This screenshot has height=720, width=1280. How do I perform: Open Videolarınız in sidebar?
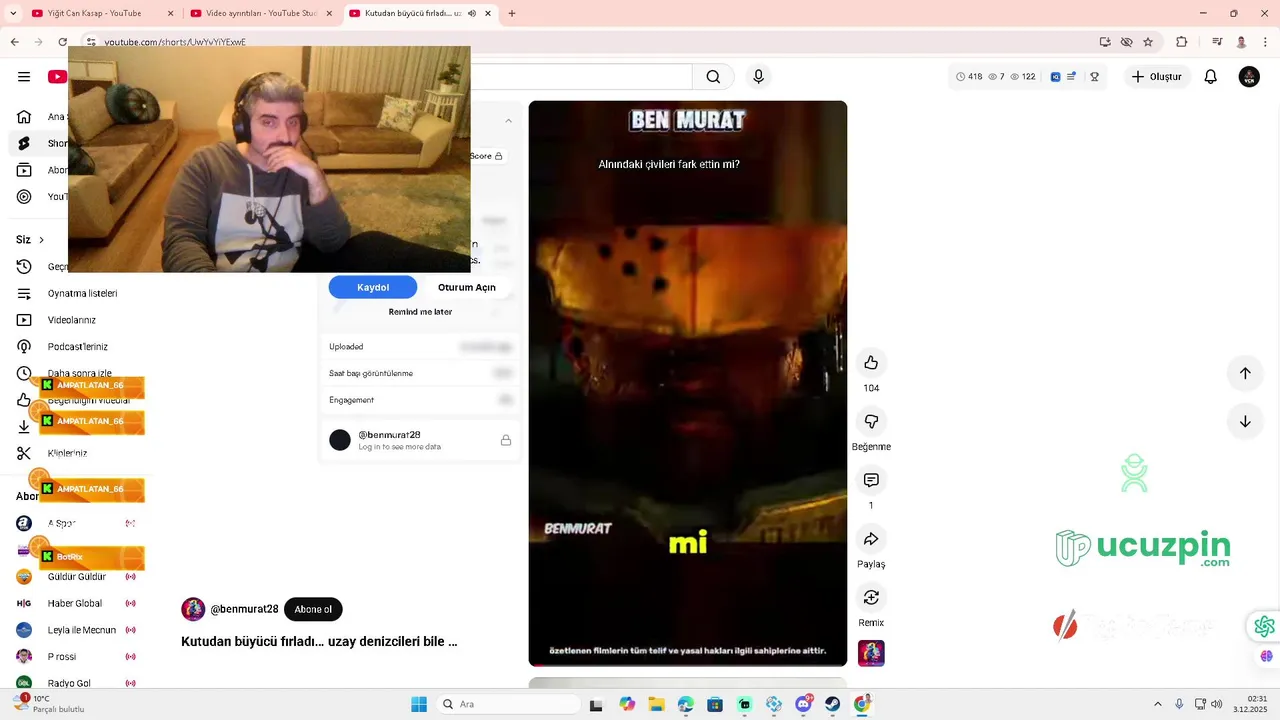72,320
